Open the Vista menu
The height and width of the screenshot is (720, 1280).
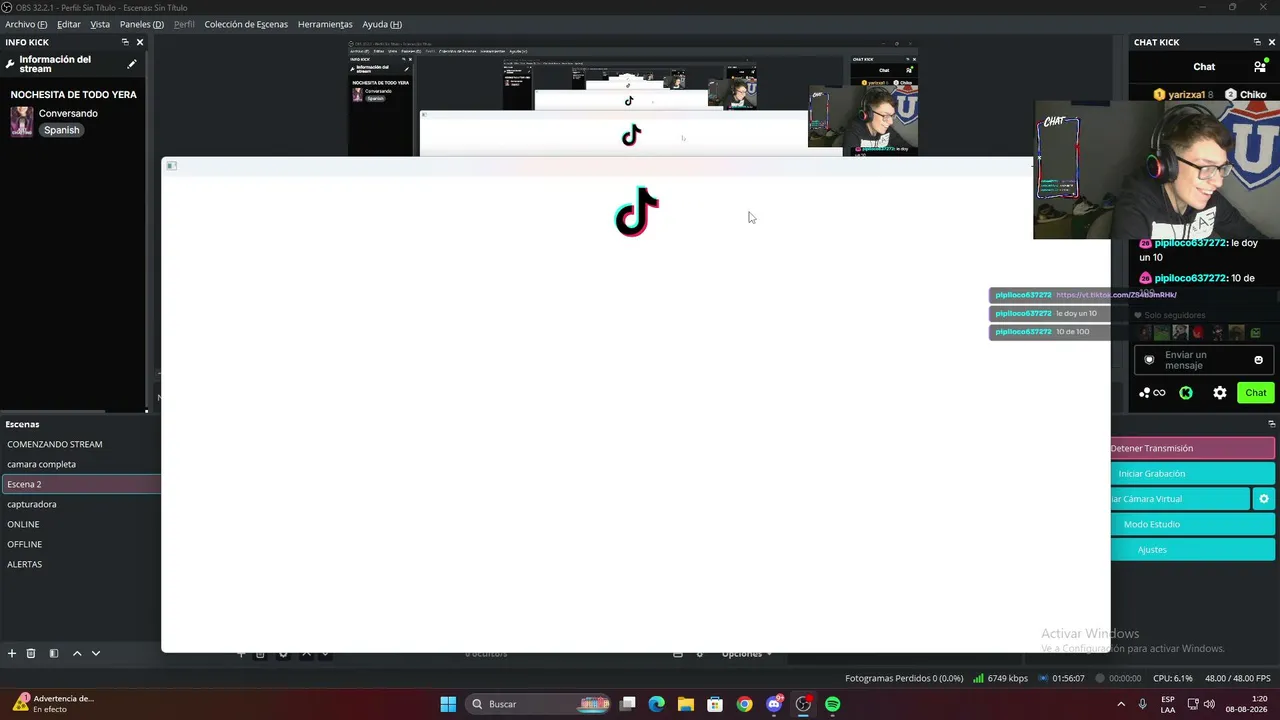coord(100,24)
